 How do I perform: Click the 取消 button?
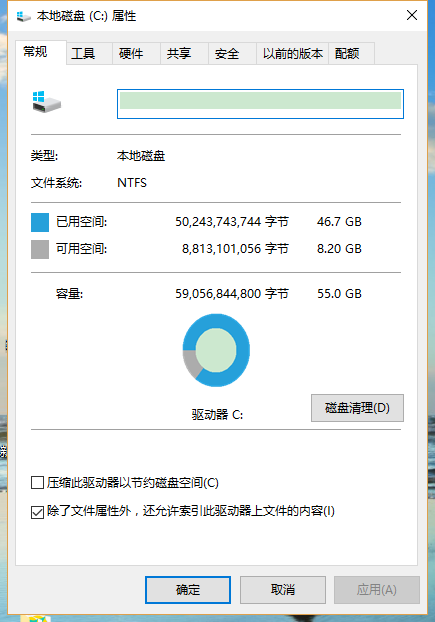coord(283,590)
